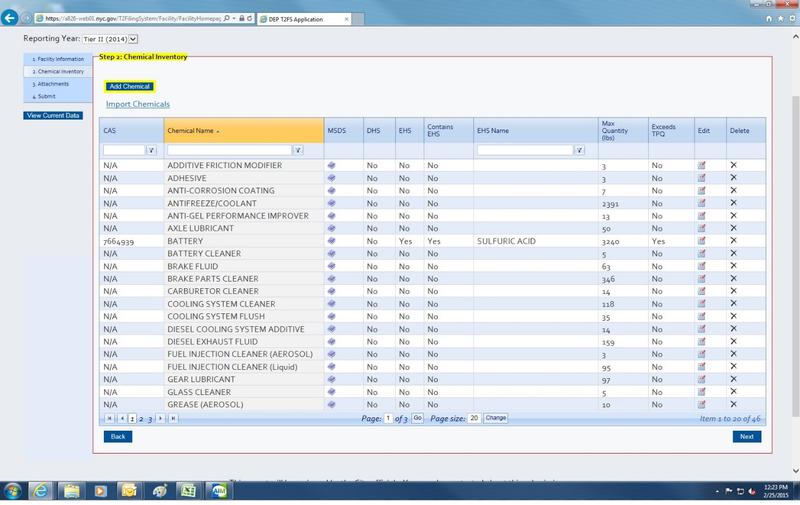Edit the GREASE (AEROSOL) entry
800x505 pixels.
point(702,404)
